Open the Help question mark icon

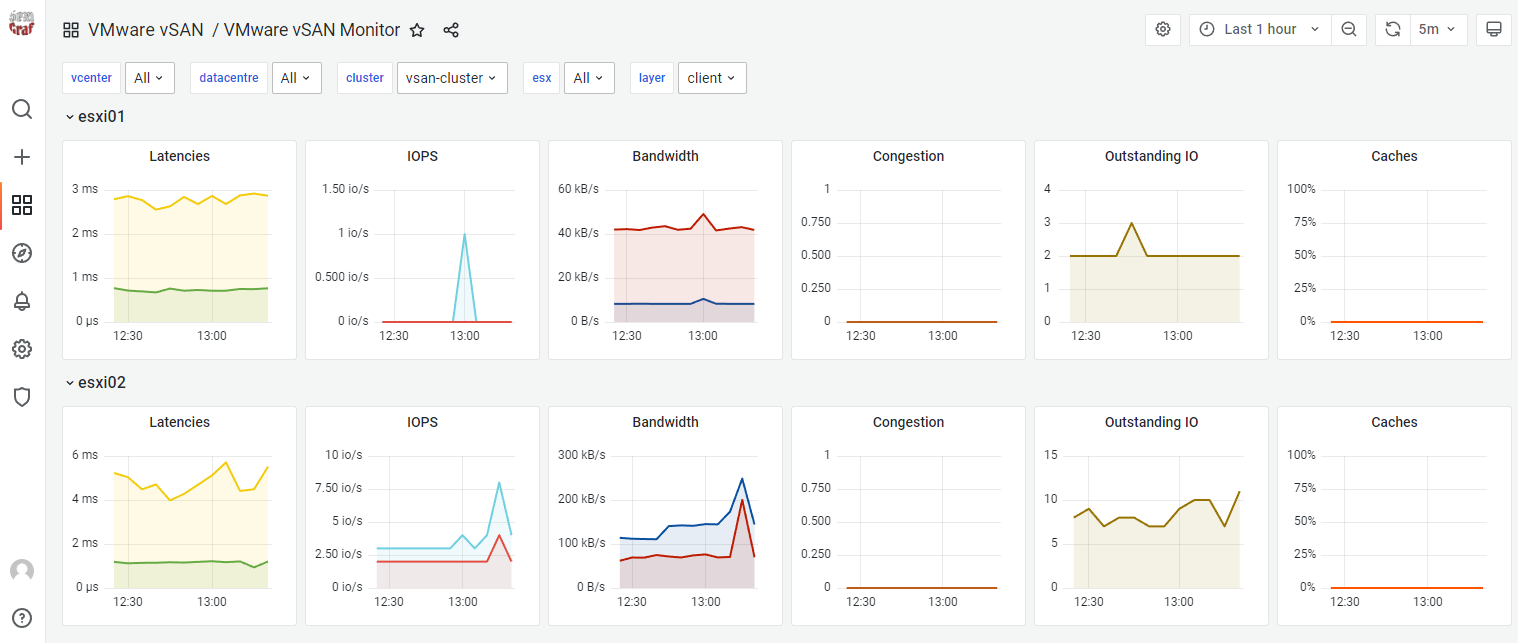click(x=22, y=617)
